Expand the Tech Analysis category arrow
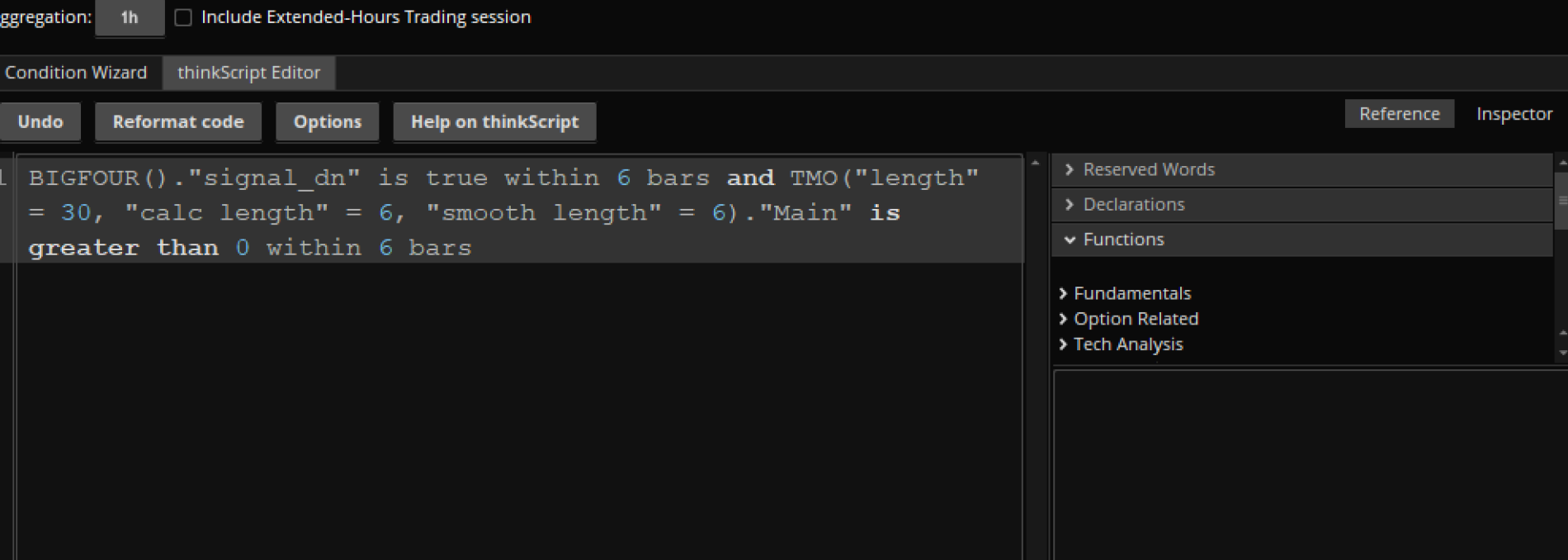1568x560 pixels. click(x=1063, y=344)
